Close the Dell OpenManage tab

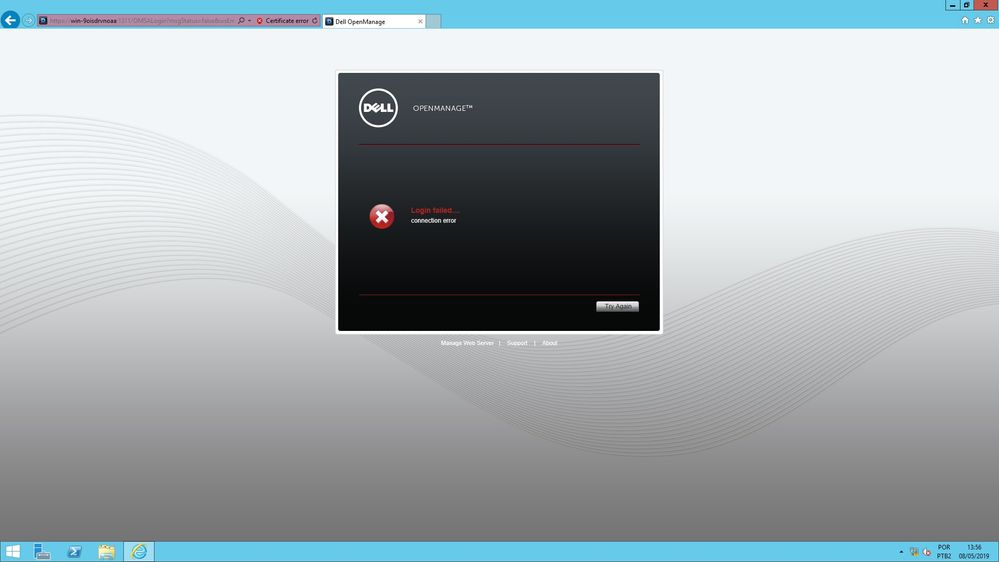(x=420, y=21)
